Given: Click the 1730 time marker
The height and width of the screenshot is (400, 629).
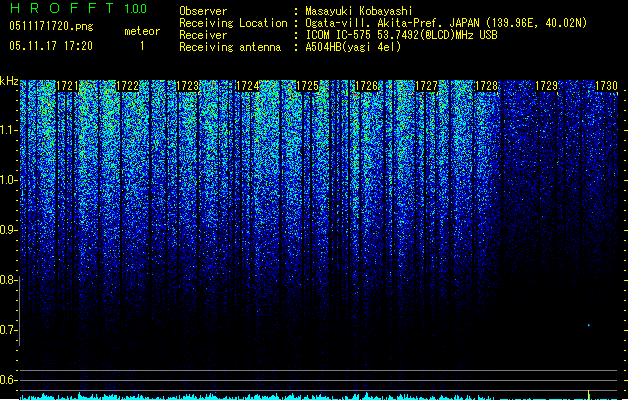Looking at the screenshot, I should (x=606, y=86).
